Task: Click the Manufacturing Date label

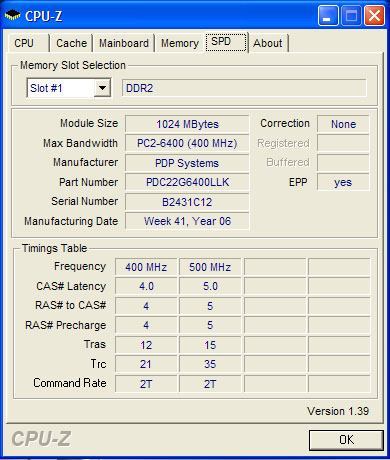Action: [71, 221]
